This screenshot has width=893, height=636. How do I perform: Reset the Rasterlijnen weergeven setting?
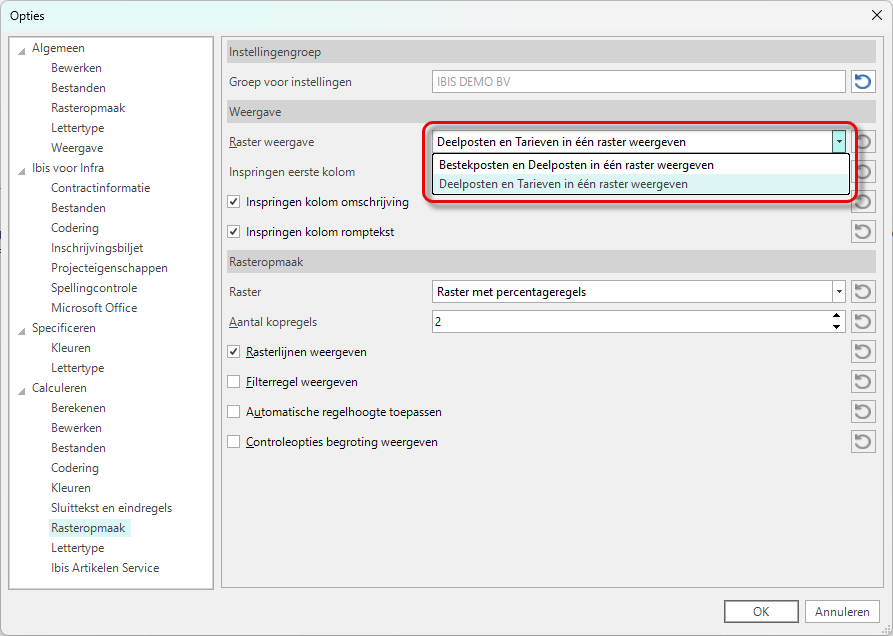(862, 352)
